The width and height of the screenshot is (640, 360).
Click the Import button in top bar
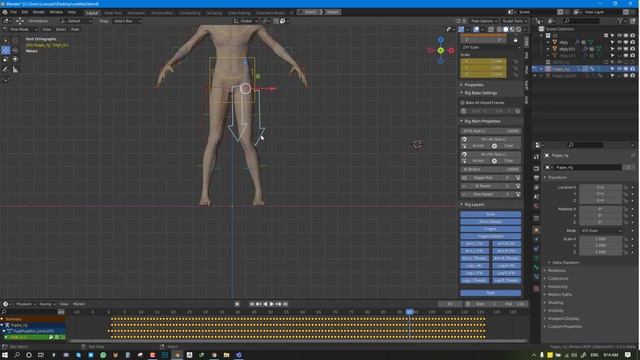332,12
